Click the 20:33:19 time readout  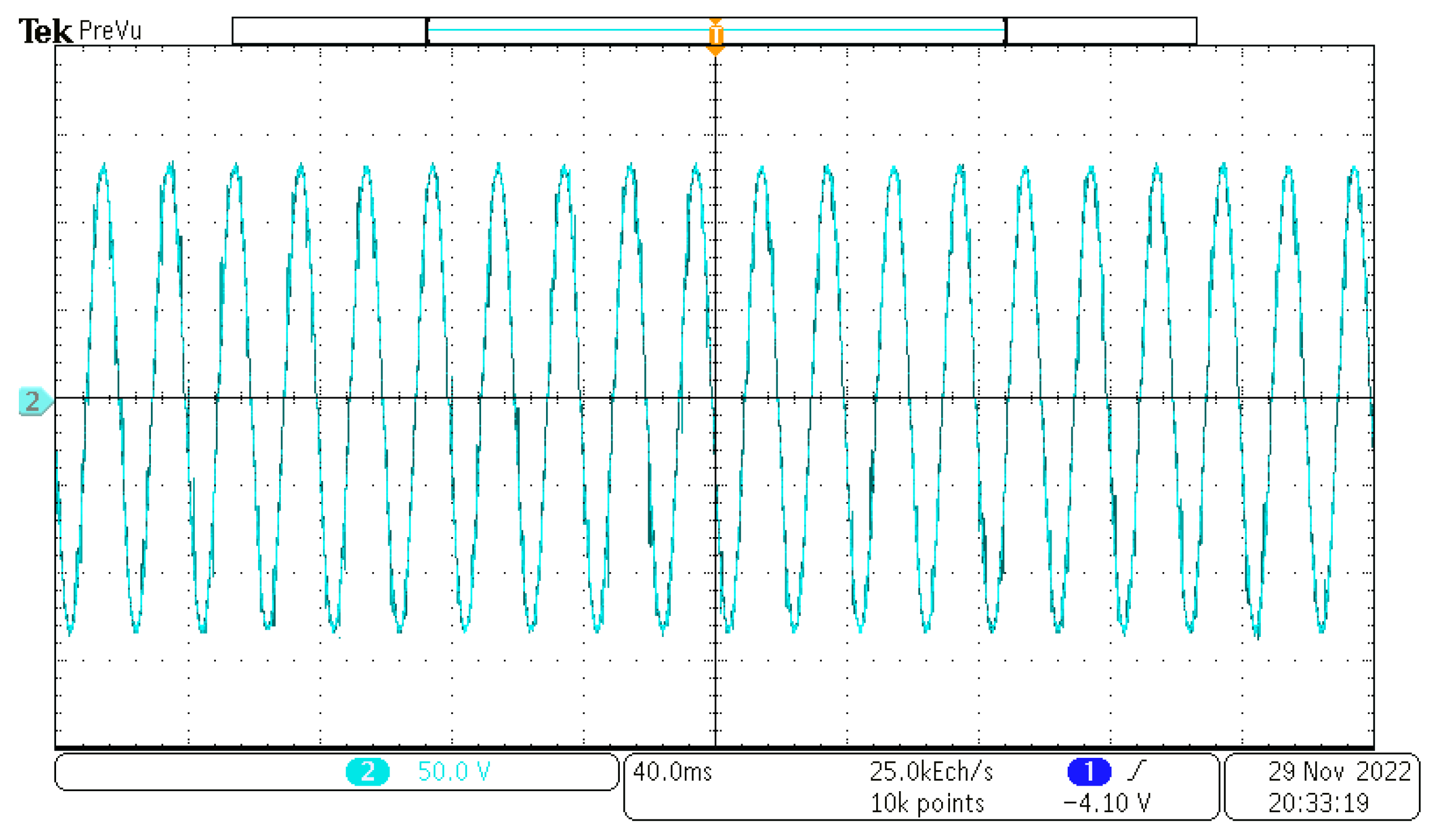pos(1319,803)
